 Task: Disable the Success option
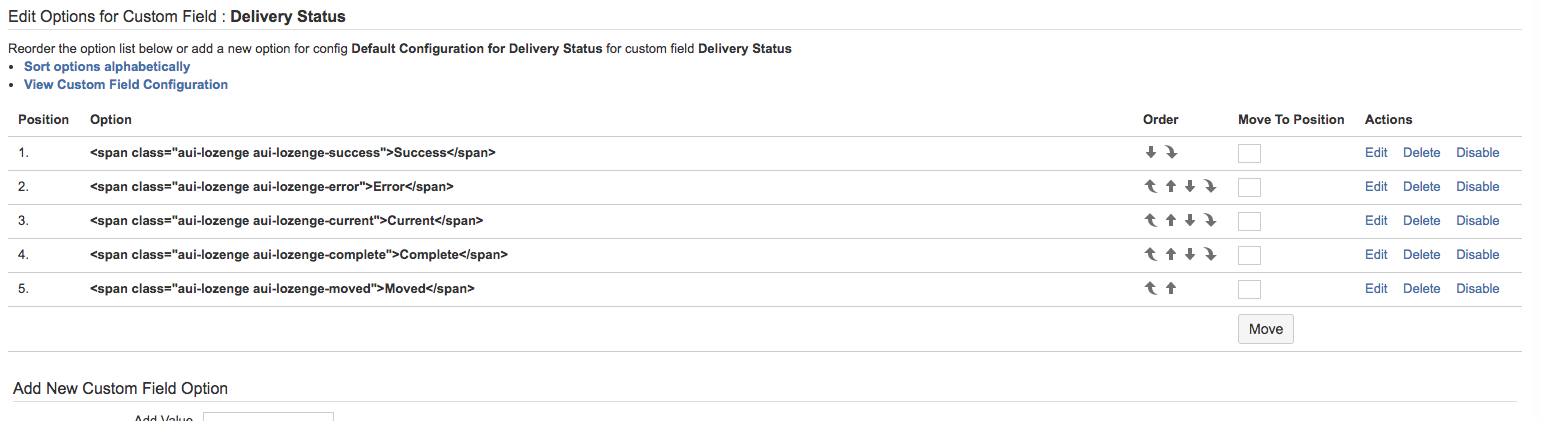click(1477, 153)
